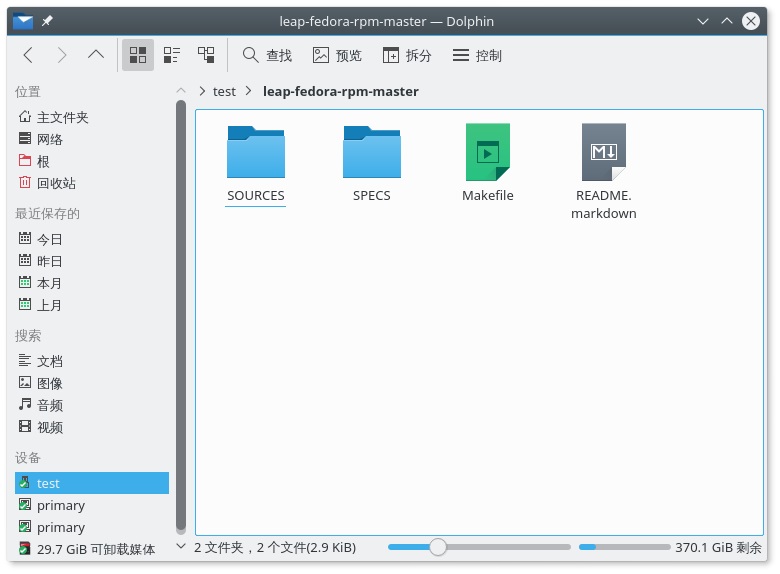Minimize the Dolphin window
This screenshot has width=780, height=574.
[702, 21]
